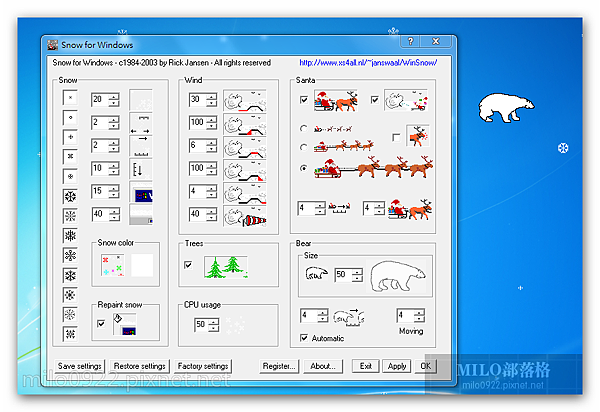Screen dimensions: 600x412
Task: Click the wind icon beside value 30
Action: coord(245,100)
